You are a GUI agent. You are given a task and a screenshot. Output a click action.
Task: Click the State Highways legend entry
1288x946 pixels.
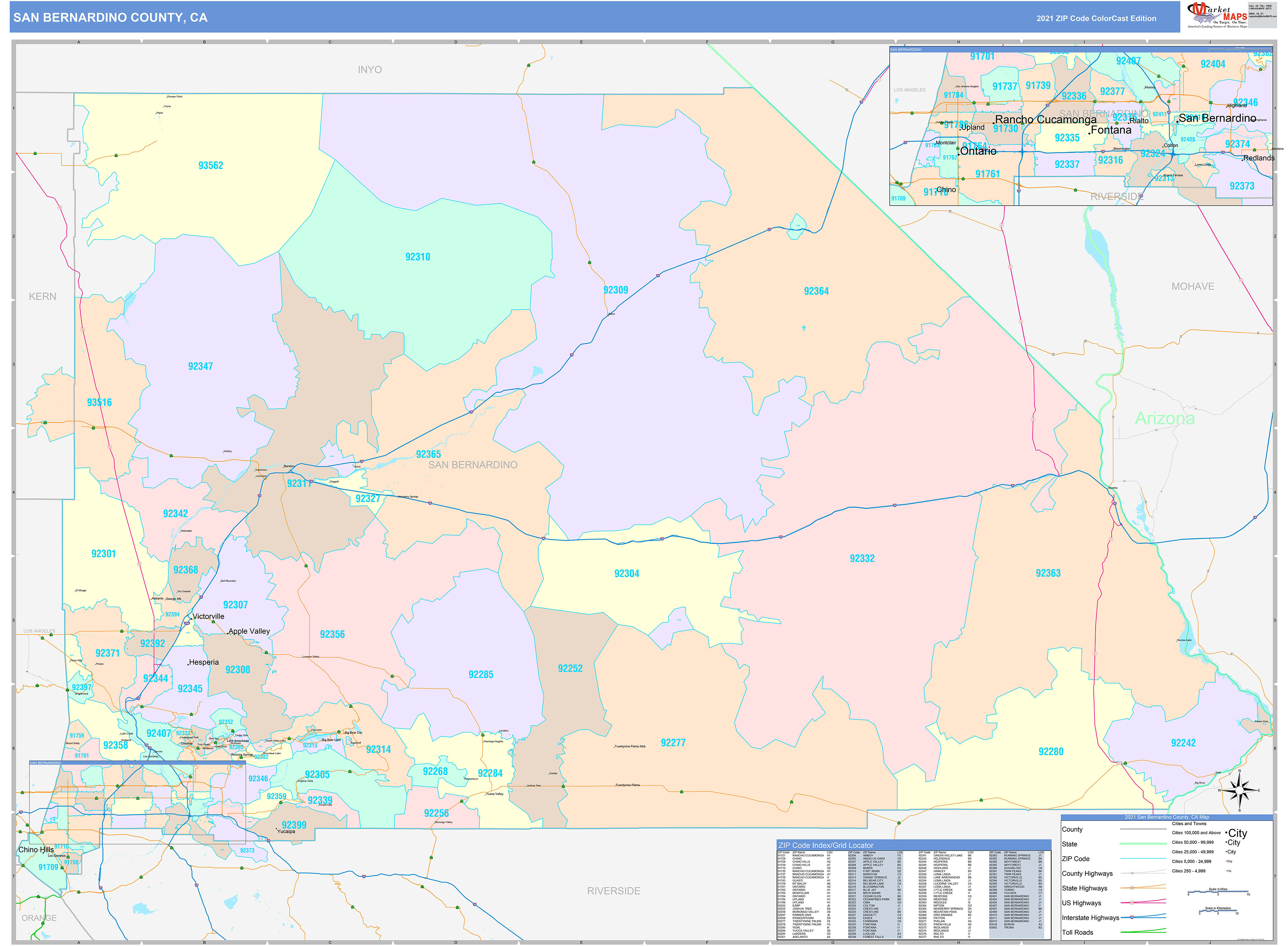pos(1084,888)
